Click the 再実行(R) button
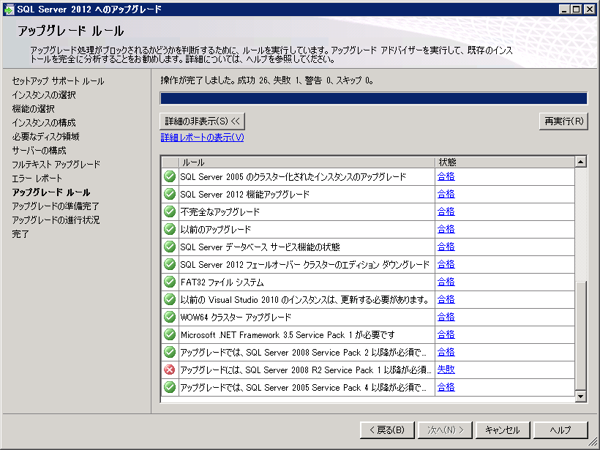This screenshot has width=600, height=450. (x=564, y=121)
